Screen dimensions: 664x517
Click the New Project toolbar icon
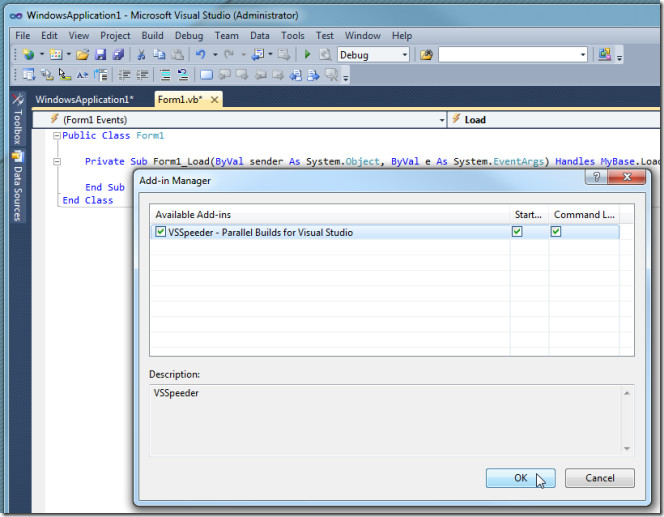tap(28, 54)
